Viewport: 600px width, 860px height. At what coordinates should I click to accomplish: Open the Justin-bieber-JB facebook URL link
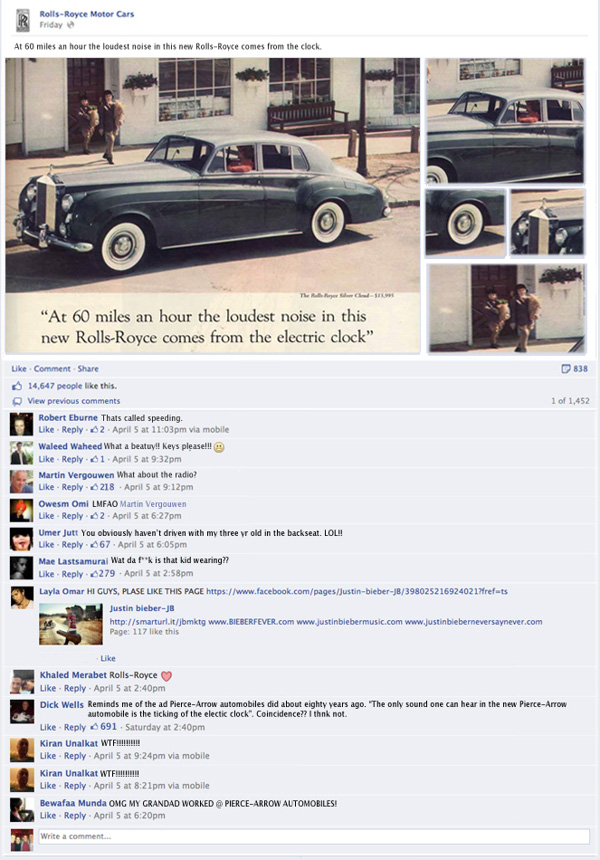pyautogui.click(x=356, y=591)
